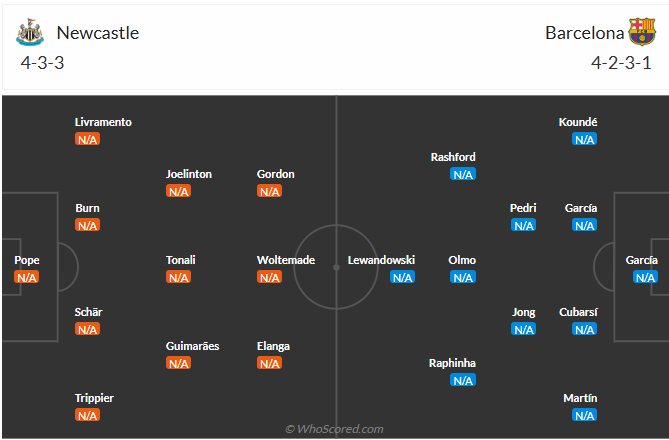669x440 pixels.
Task: Click Pedri's blue N/A badge
Action: (524, 225)
